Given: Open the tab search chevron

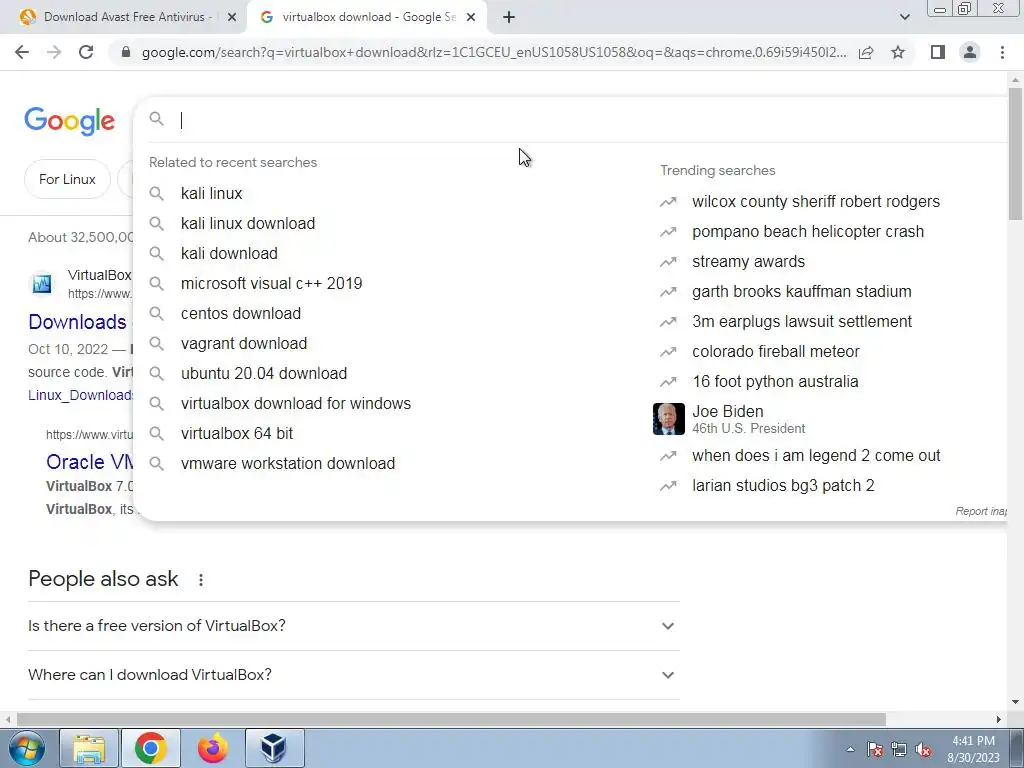Looking at the screenshot, I should click(904, 18).
